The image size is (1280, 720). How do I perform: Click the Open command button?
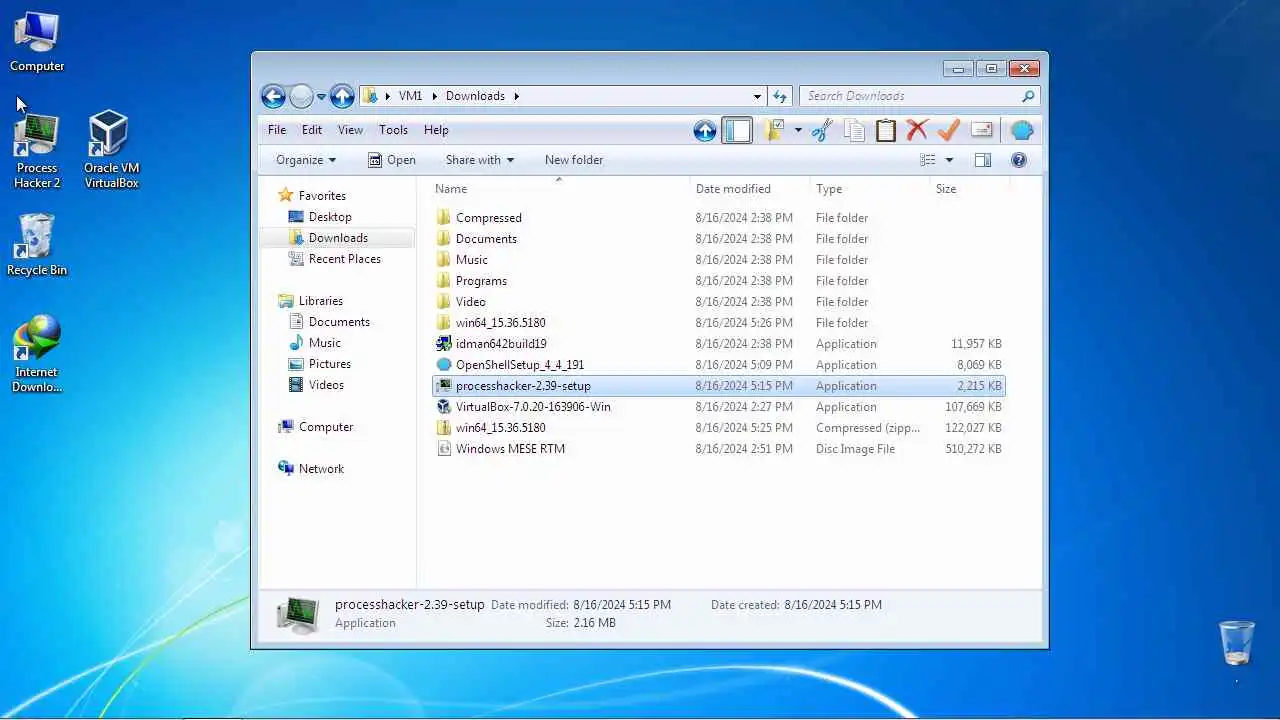[x=392, y=160]
